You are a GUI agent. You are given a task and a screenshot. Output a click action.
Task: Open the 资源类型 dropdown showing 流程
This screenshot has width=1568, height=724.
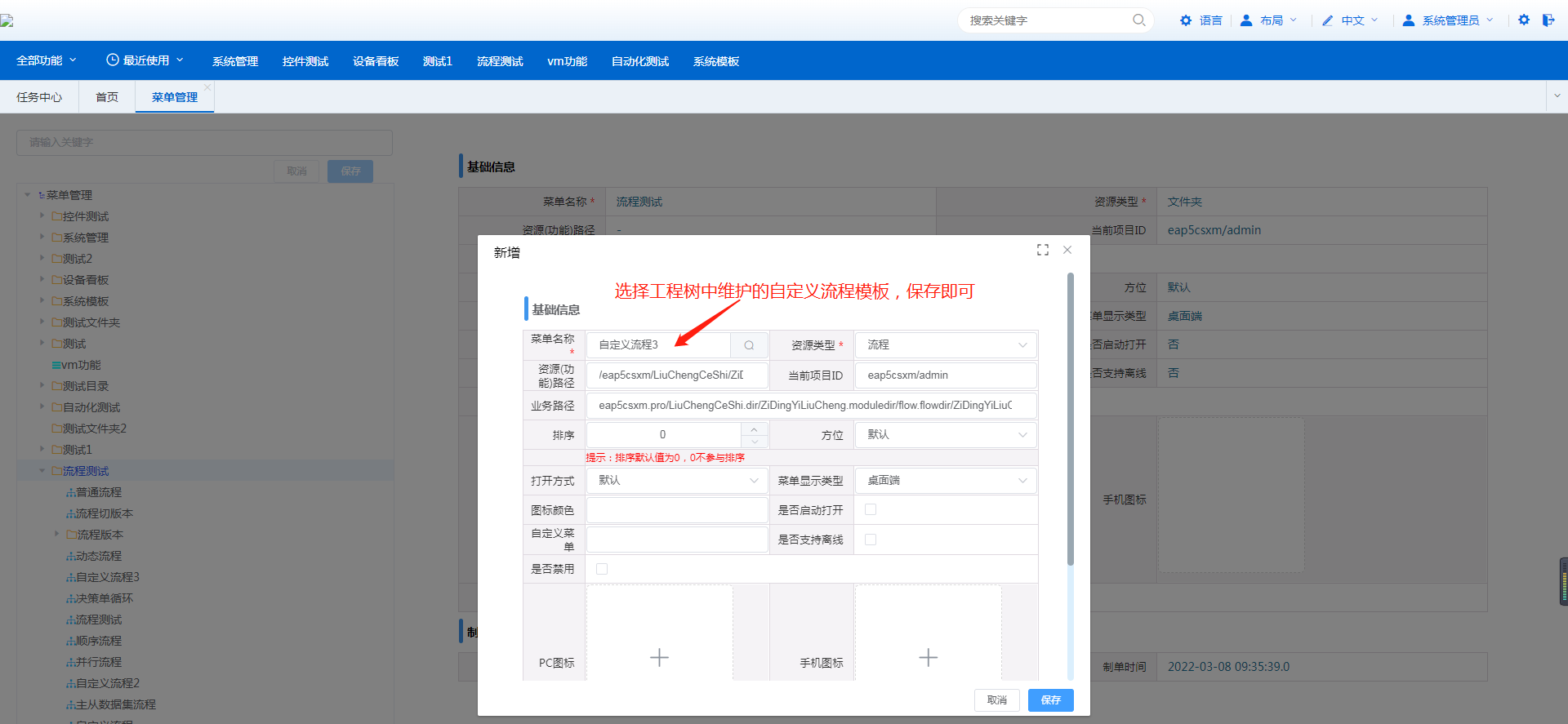[x=946, y=345]
